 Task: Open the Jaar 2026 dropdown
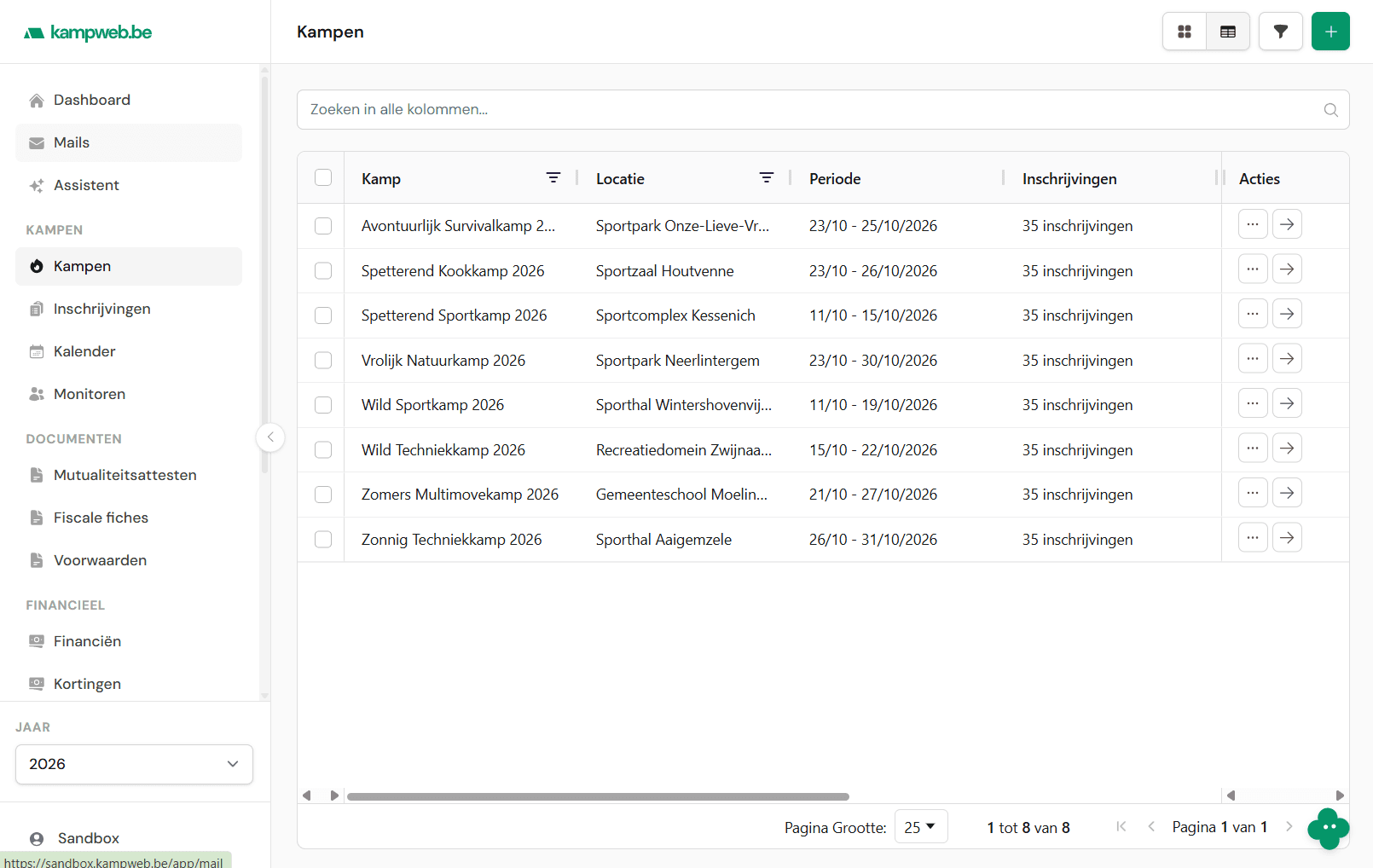tap(134, 764)
